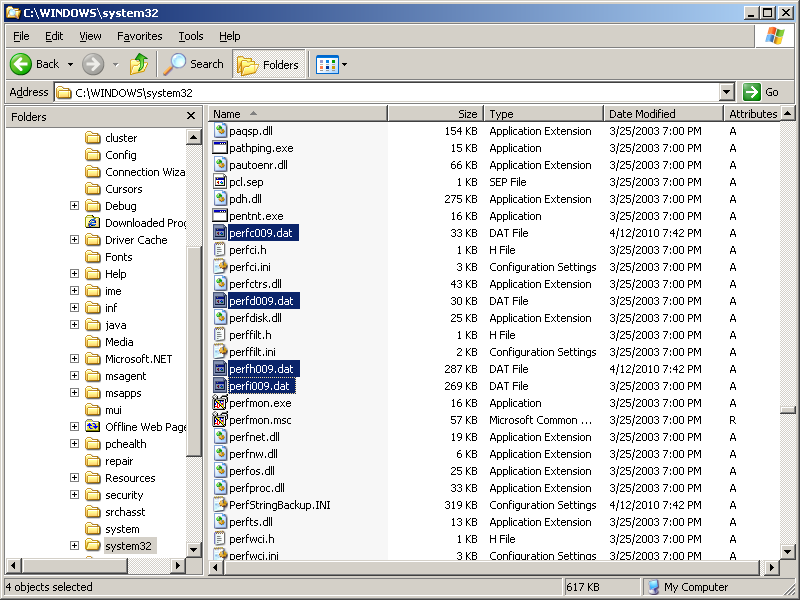Click the green Go arrow button

pyautogui.click(x=752, y=92)
